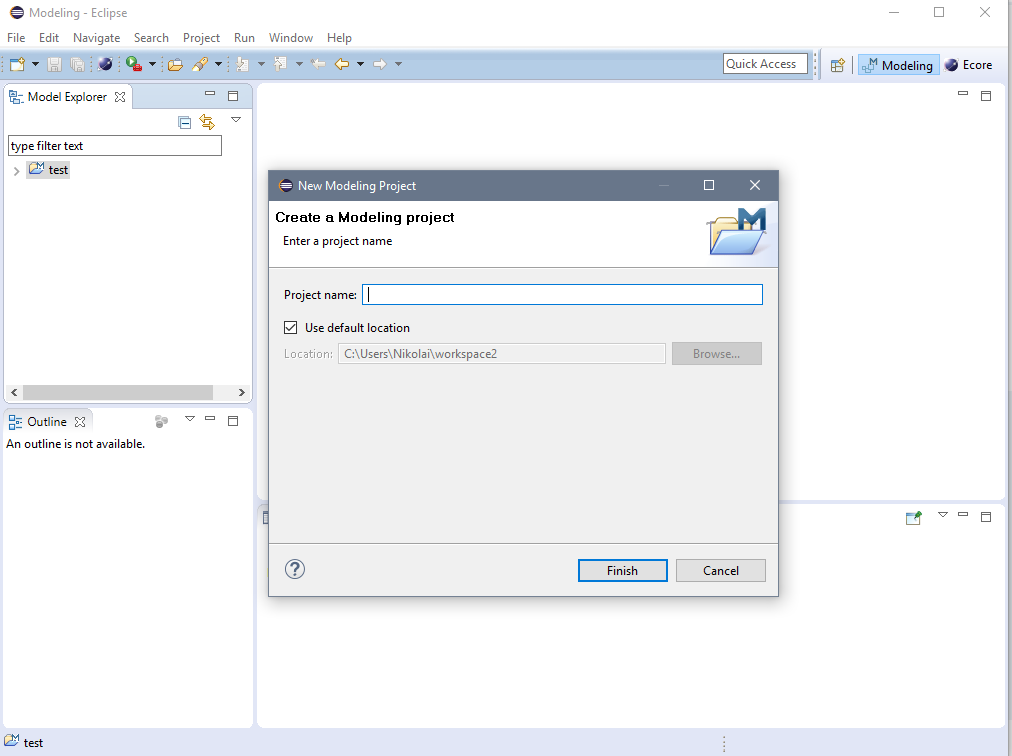The width and height of the screenshot is (1012, 756).
Task: Minimize the editor area
Action: pos(963,94)
